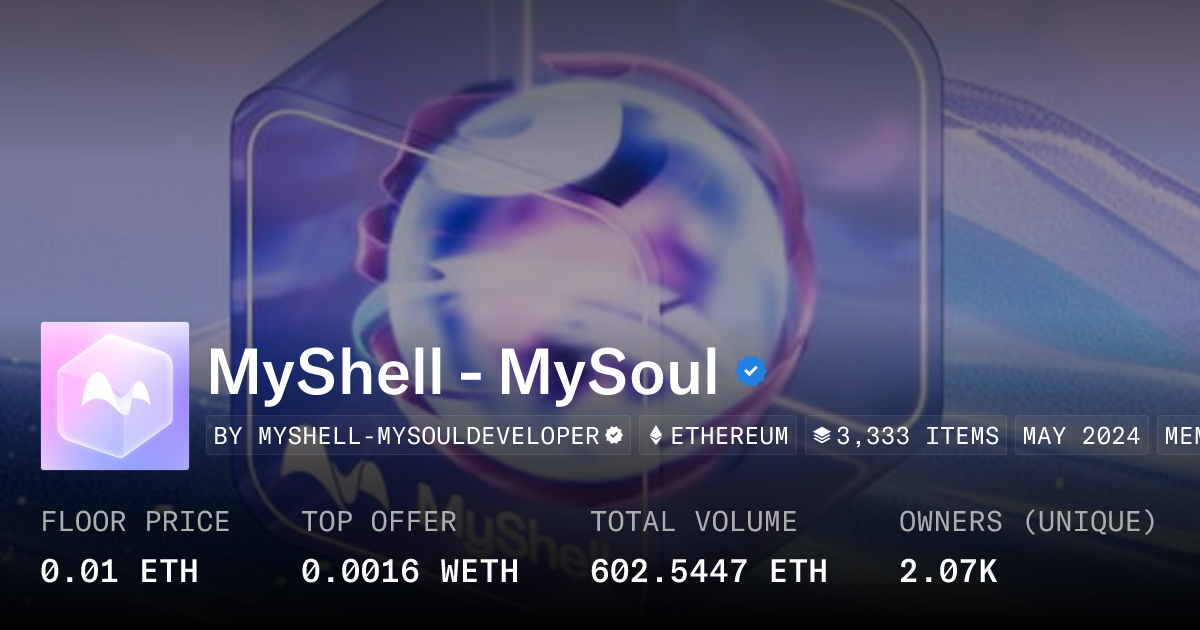
Task: Click the MAY 2024 date chip
Action: tap(1082, 436)
